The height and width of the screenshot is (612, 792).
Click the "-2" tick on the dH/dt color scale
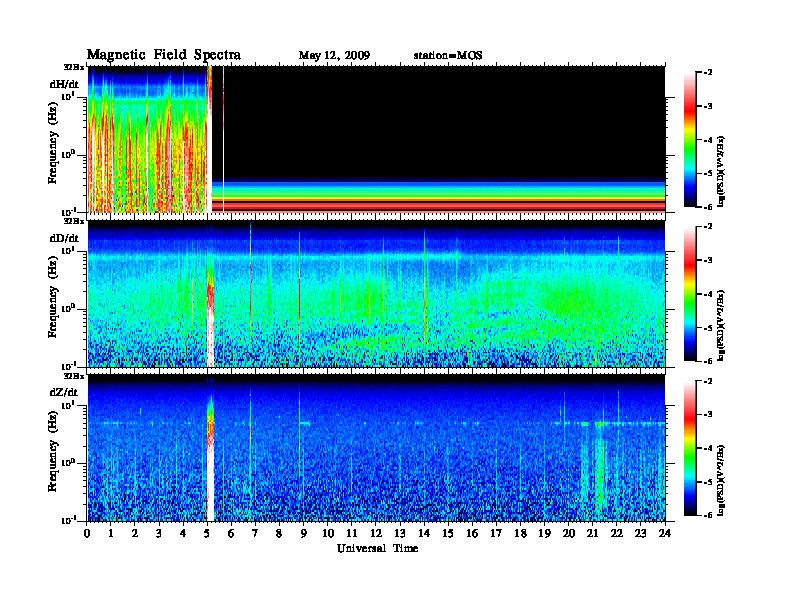pyautogui.click(x=708, y=73)
